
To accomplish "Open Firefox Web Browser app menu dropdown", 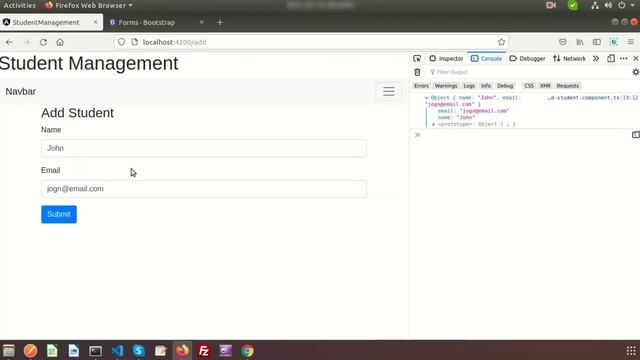I will [89, 5].
